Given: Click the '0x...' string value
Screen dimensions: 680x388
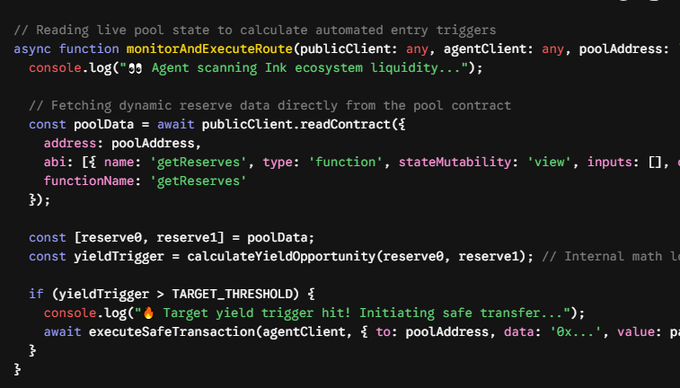Looking at the screenshot, I should click(575, 332).
